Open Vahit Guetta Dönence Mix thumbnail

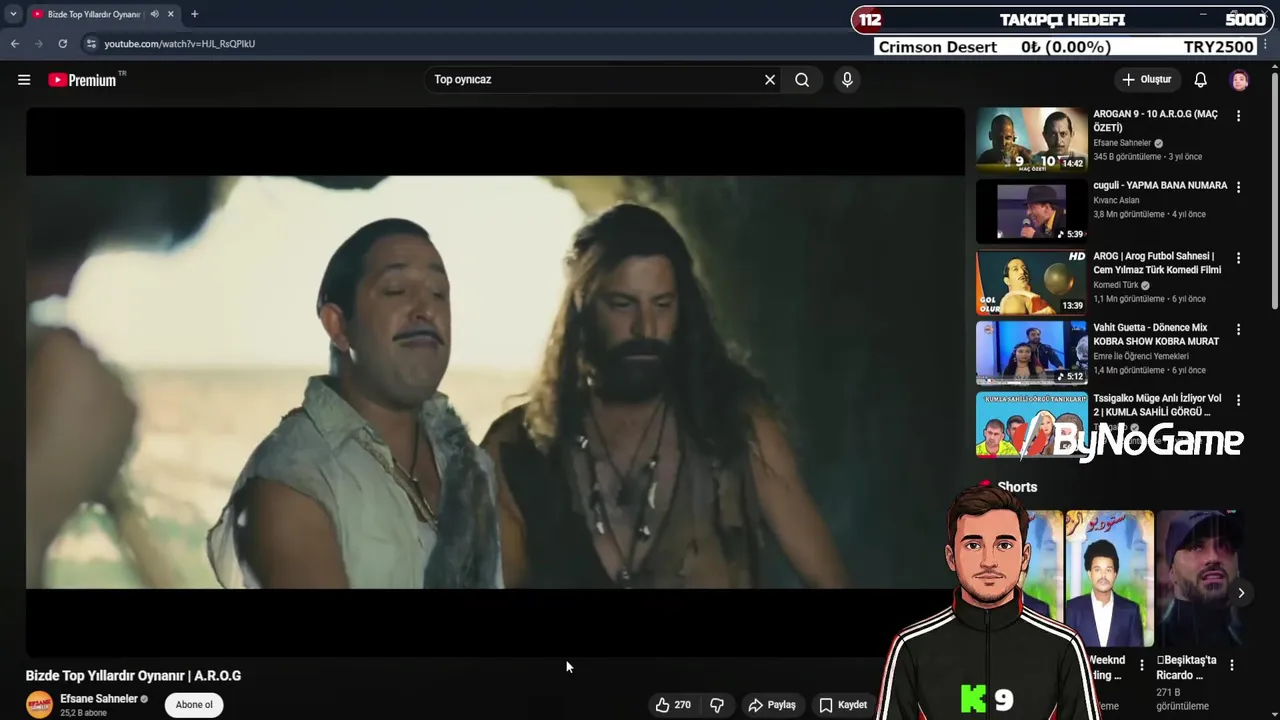coord(1031,353)
